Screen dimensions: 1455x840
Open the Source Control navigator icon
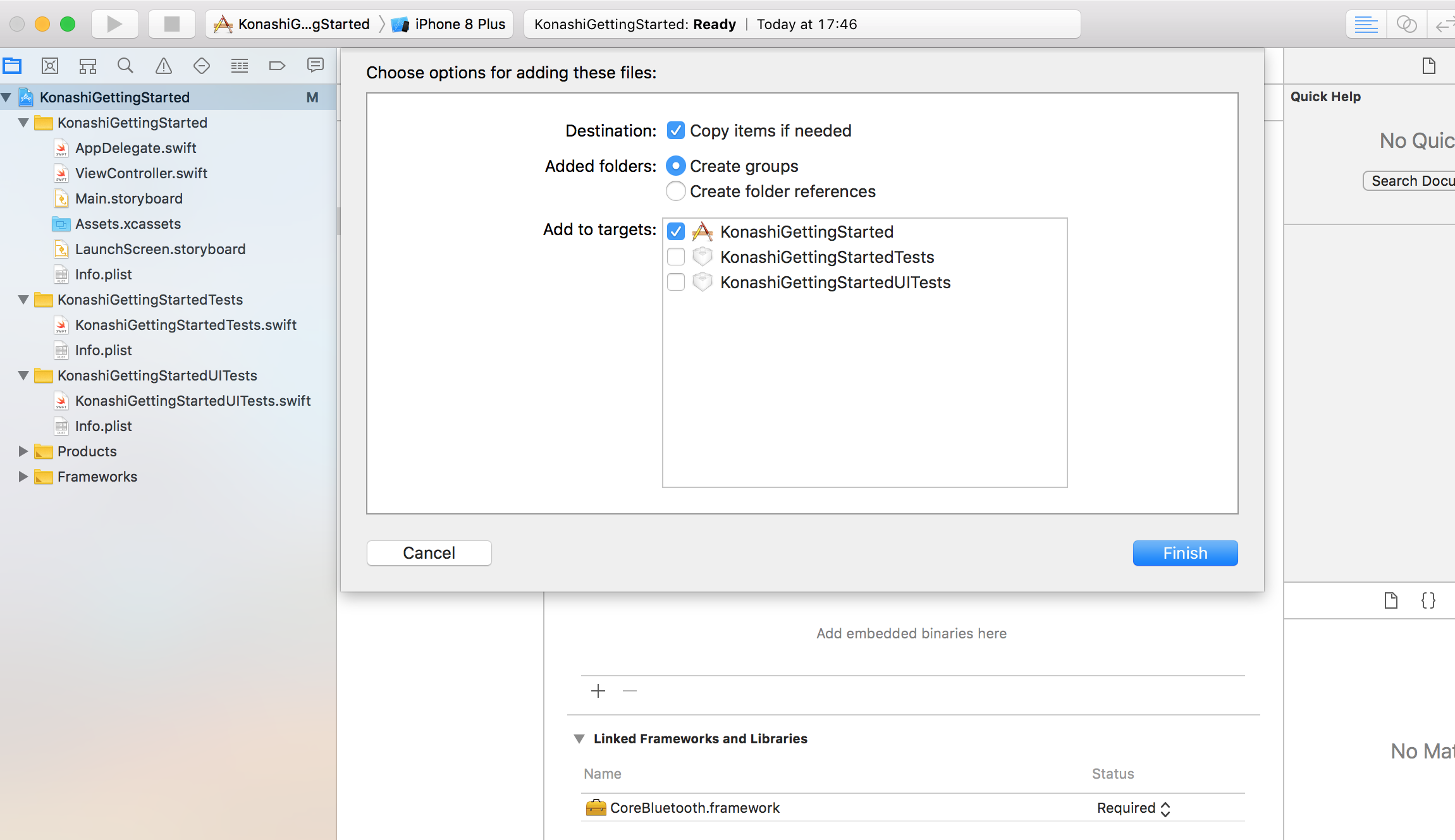[x=50, y=66]
